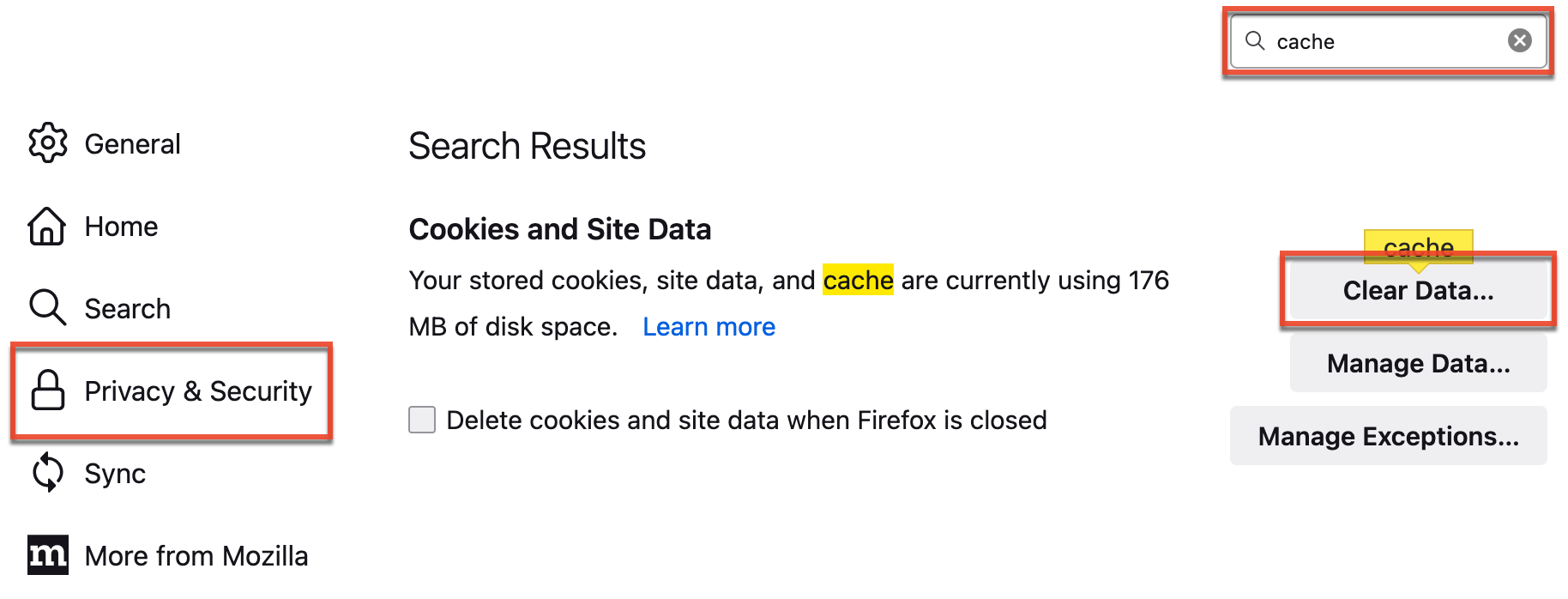Click the magnifier icon inside the search field

(x=1256, y=40)
